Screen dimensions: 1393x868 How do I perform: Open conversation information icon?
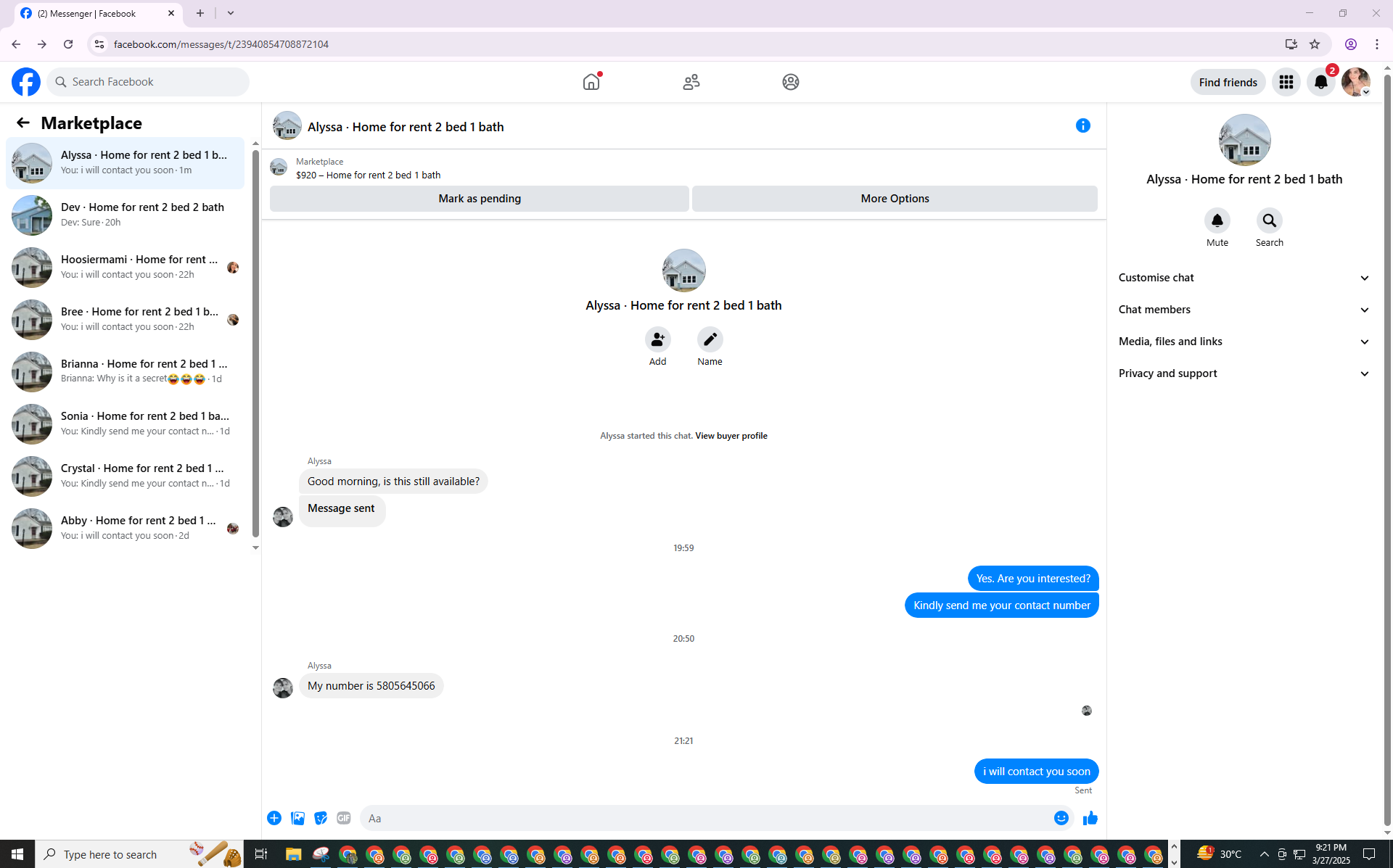[x=1083, y=126]
